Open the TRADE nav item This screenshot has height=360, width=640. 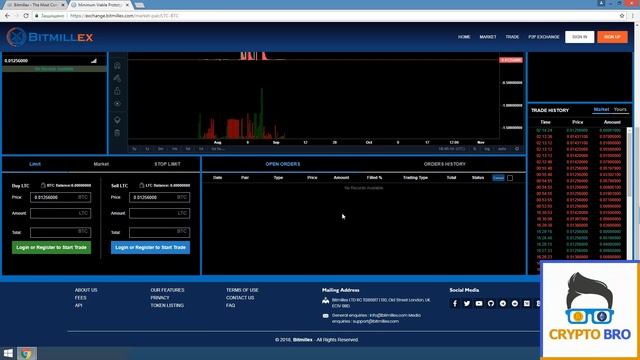512,37
